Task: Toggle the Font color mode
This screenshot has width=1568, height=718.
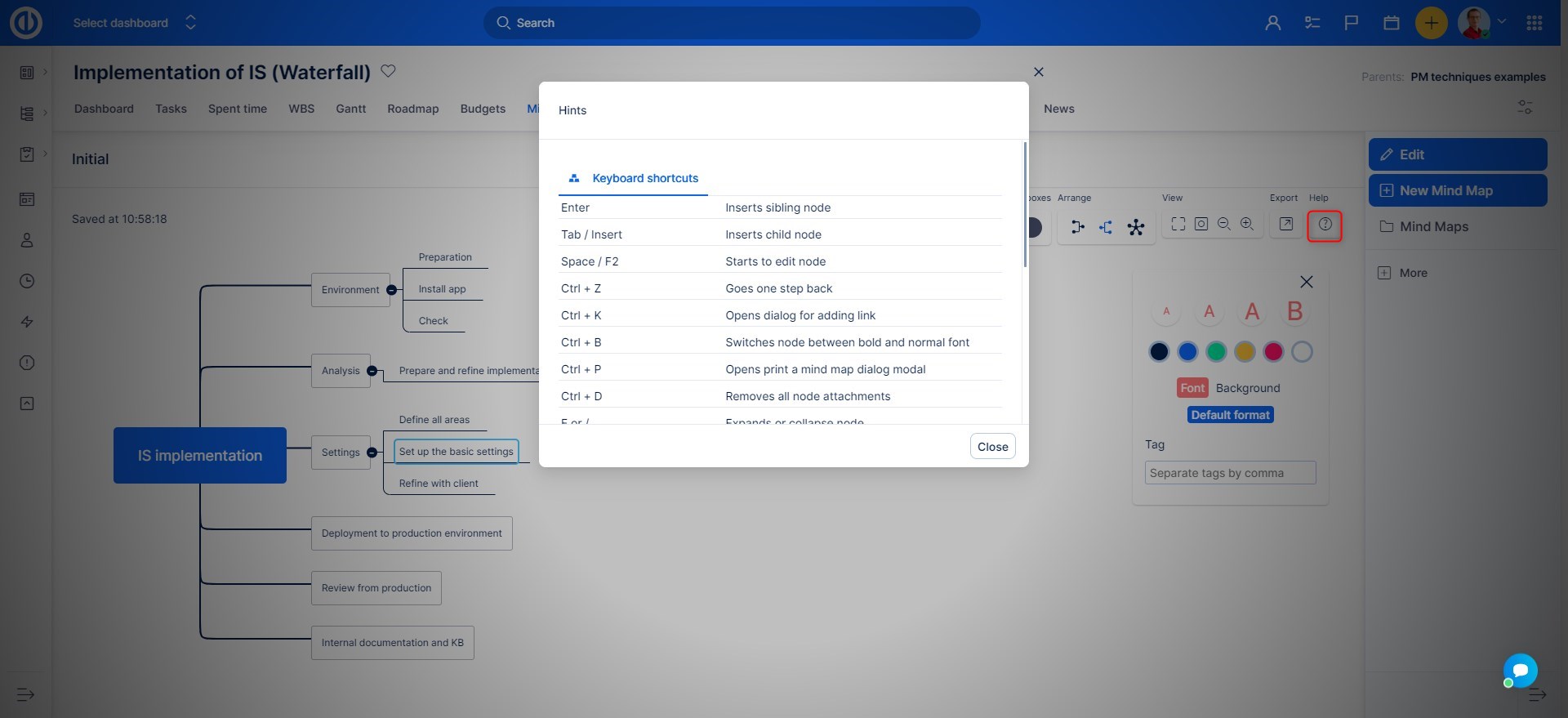Action: click(x=1192, y=388)
